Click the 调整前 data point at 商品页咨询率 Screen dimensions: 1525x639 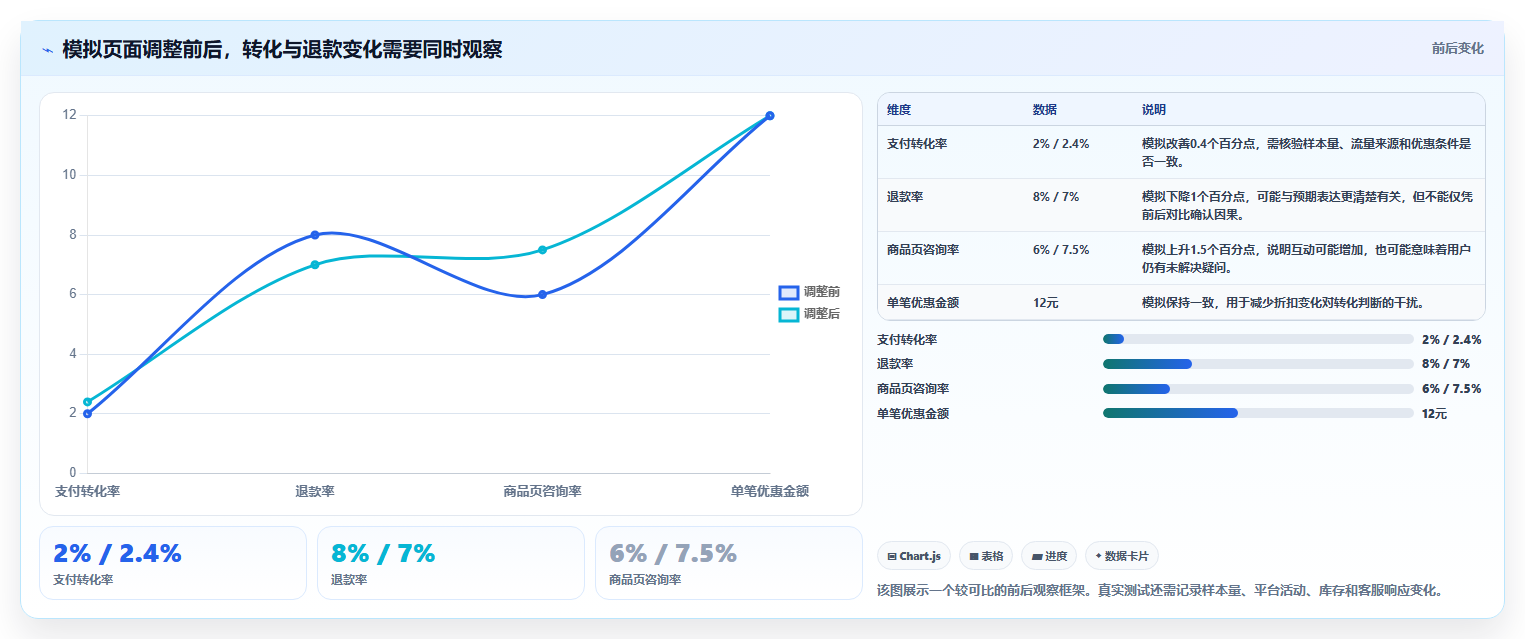point(542,294)
